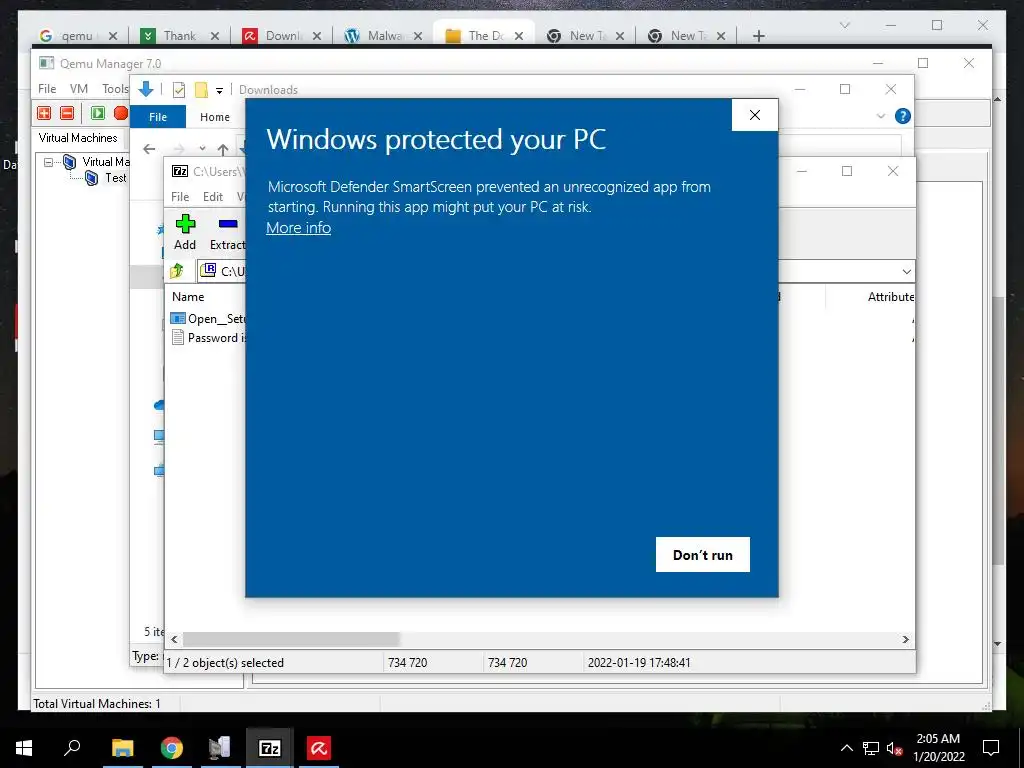The image size is (1024, 768).
Task: Open the 7-Zip path dropdown arrow
Action: pyautogui.click(x=906, y=271)
